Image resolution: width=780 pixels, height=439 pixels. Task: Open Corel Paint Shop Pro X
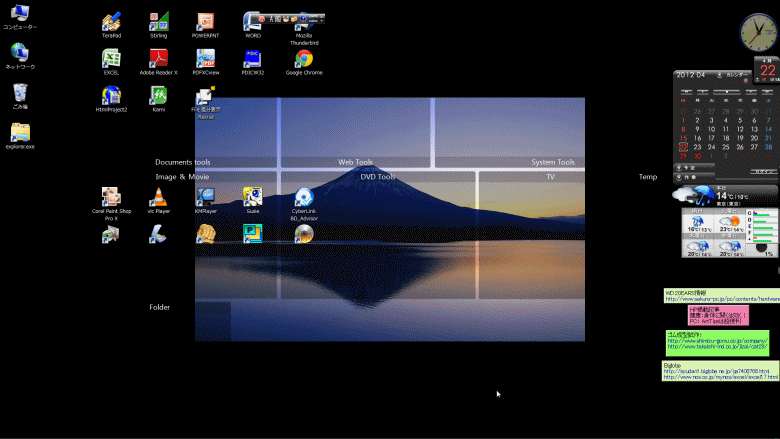pyautogui.click(x=111, y=197)
